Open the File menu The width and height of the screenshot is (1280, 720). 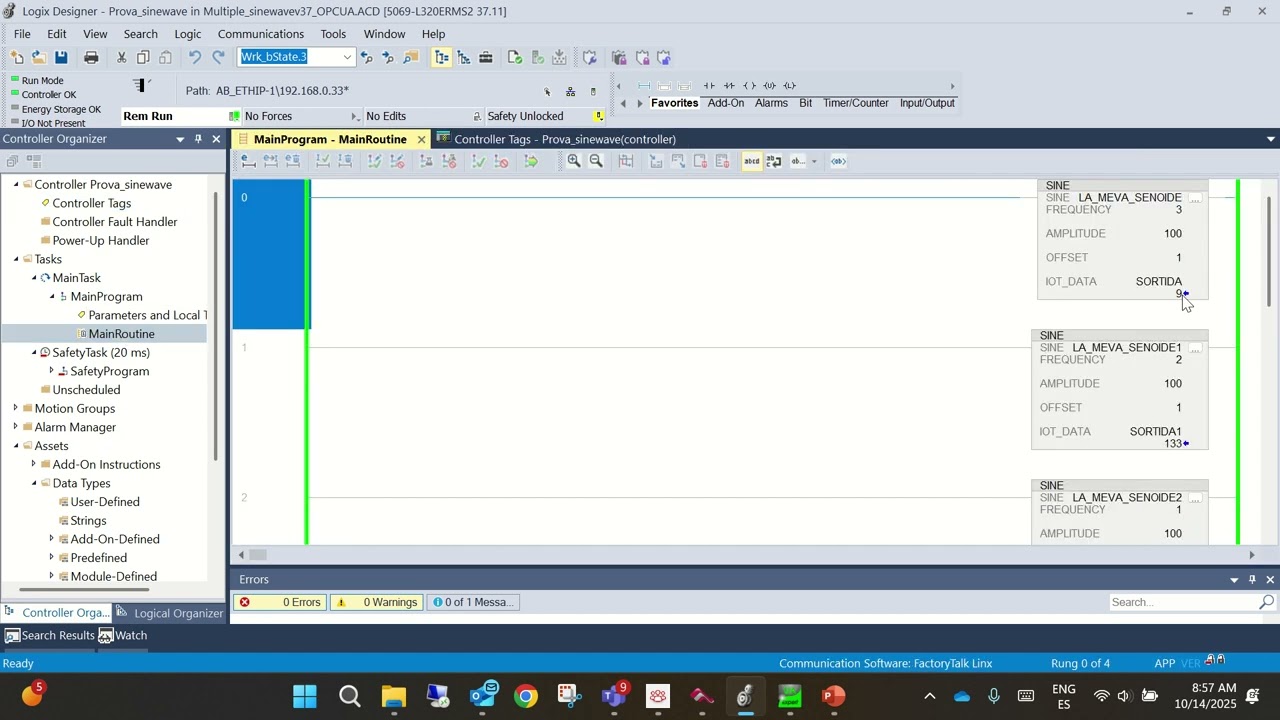(x=22, y=34)
